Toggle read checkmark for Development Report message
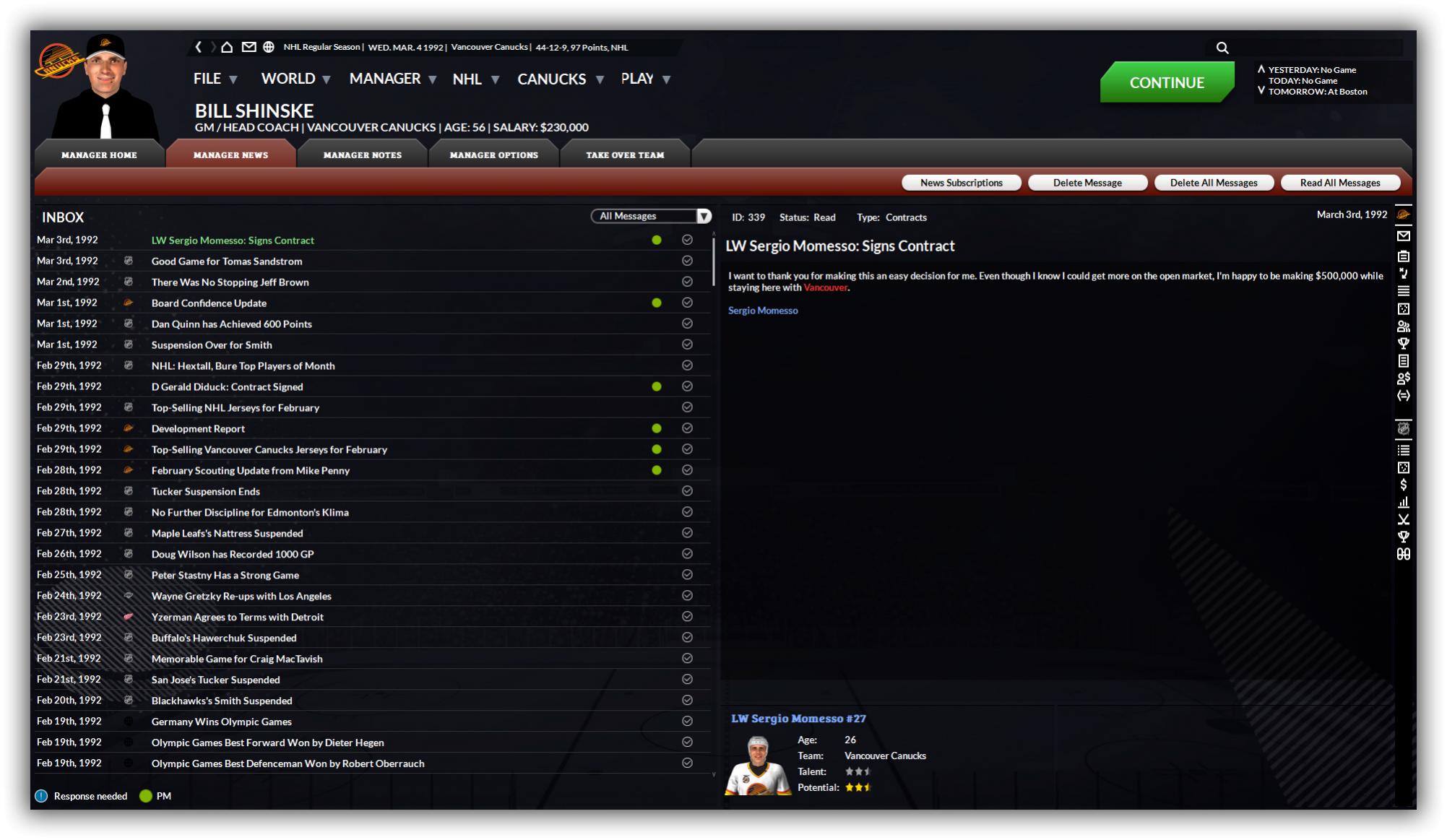The image size is (1447, 840). [687, 428]
